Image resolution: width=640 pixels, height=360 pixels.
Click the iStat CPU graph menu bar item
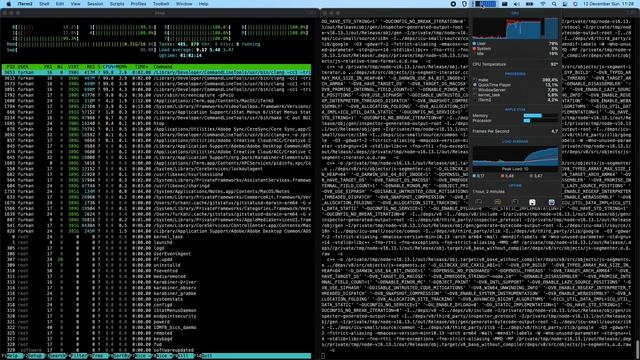pos(484,4)
